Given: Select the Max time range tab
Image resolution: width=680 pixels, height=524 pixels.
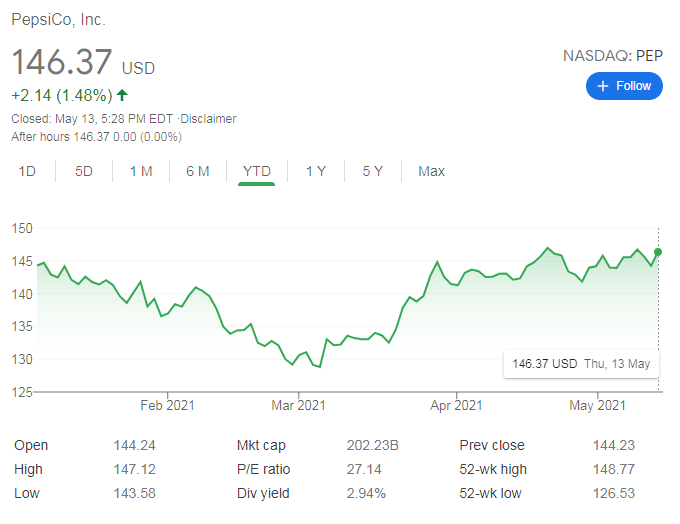Looking at the screenshot, I should (x=432, y=171).
